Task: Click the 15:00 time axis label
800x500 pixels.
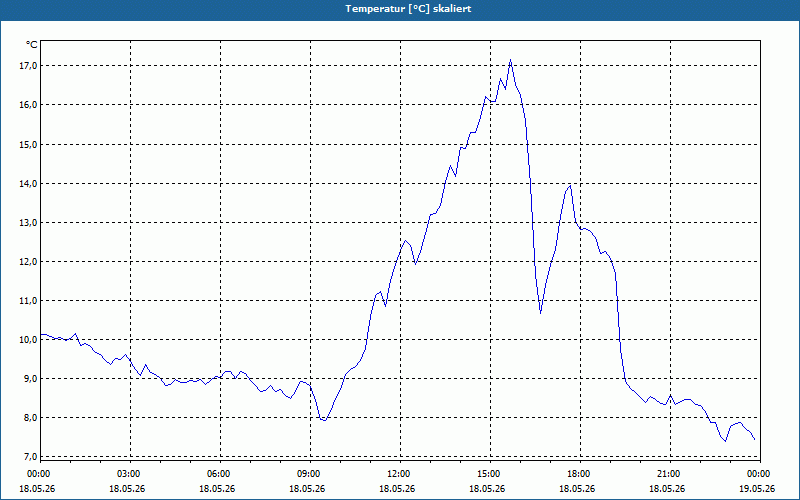Action: (490, 474)
